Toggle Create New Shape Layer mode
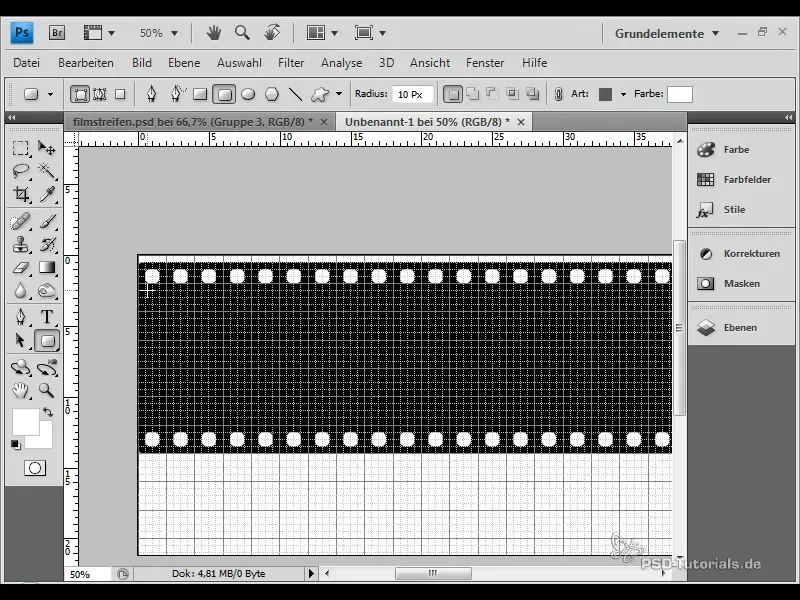Screen dimensions: 800x600 [x=453, y=94]
